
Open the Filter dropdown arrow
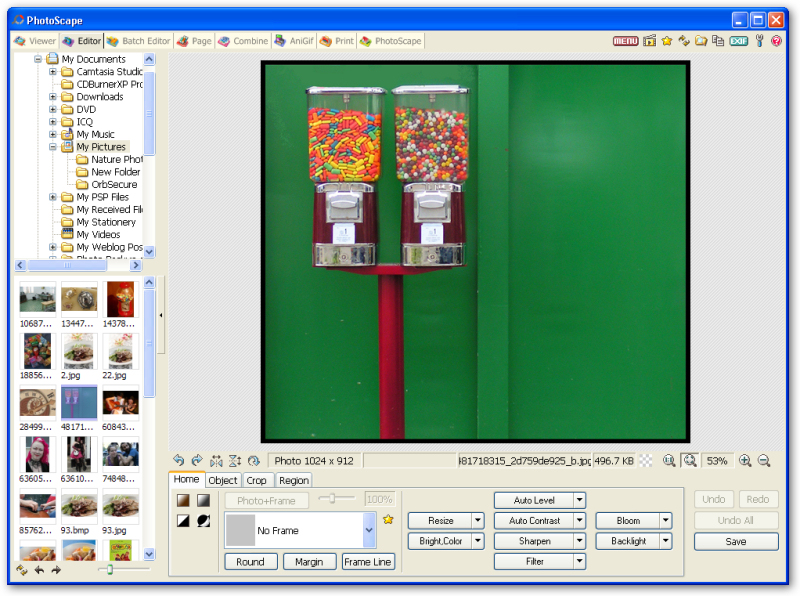coord(579,562)
